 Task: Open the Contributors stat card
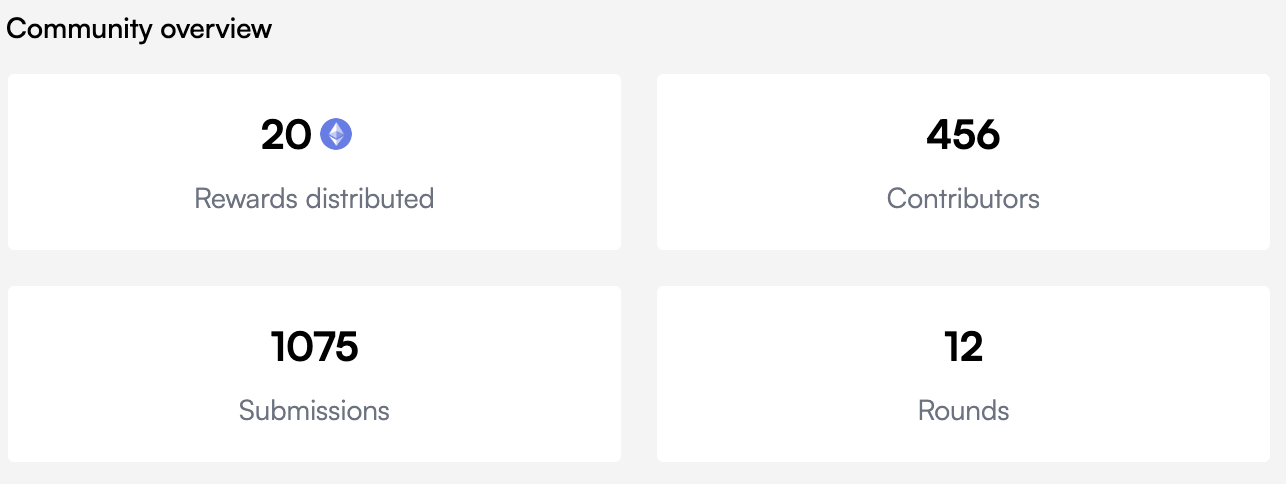tap(963, 162)
